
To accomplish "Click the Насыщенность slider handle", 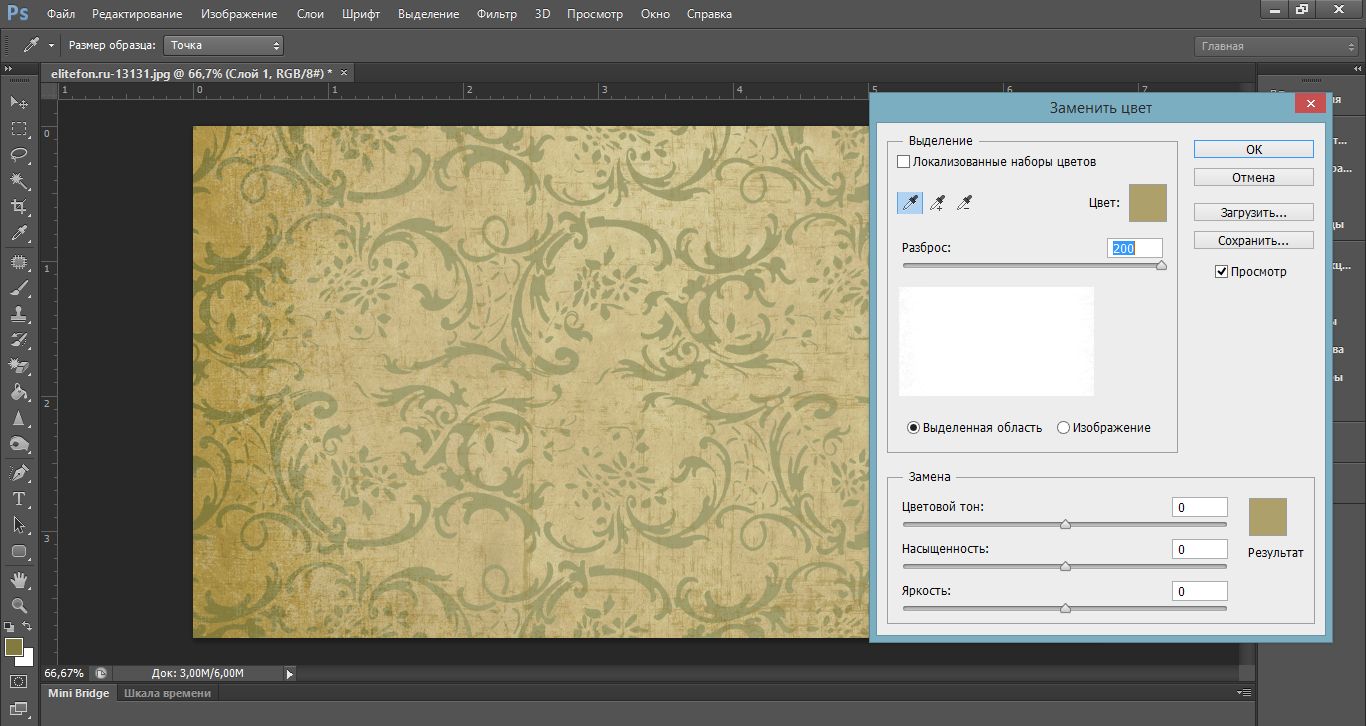I will click(1065, 566).
